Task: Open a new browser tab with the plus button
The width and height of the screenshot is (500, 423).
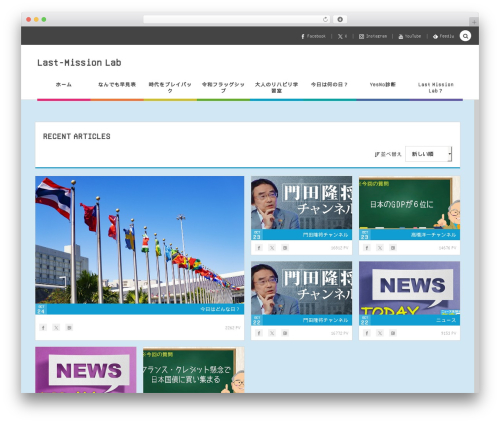Action: (474, 22)
